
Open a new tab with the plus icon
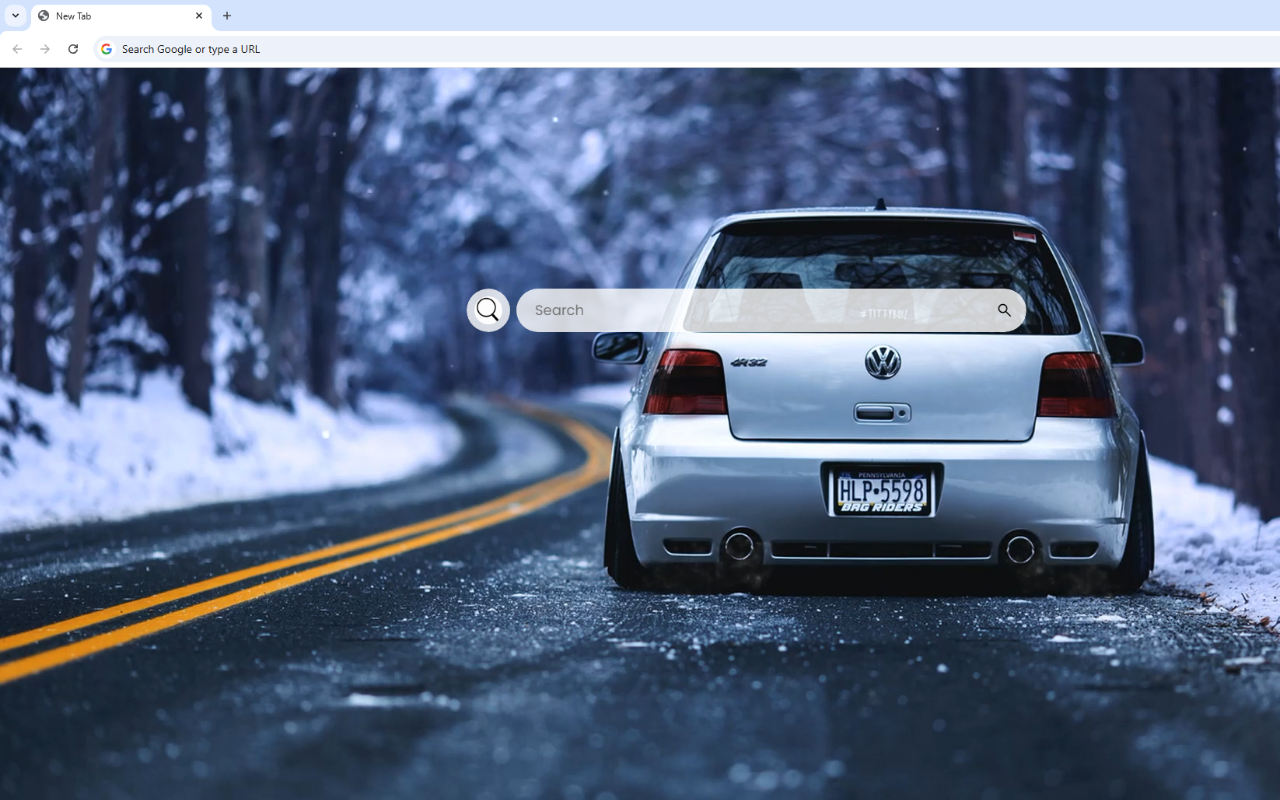coord(227,16)
